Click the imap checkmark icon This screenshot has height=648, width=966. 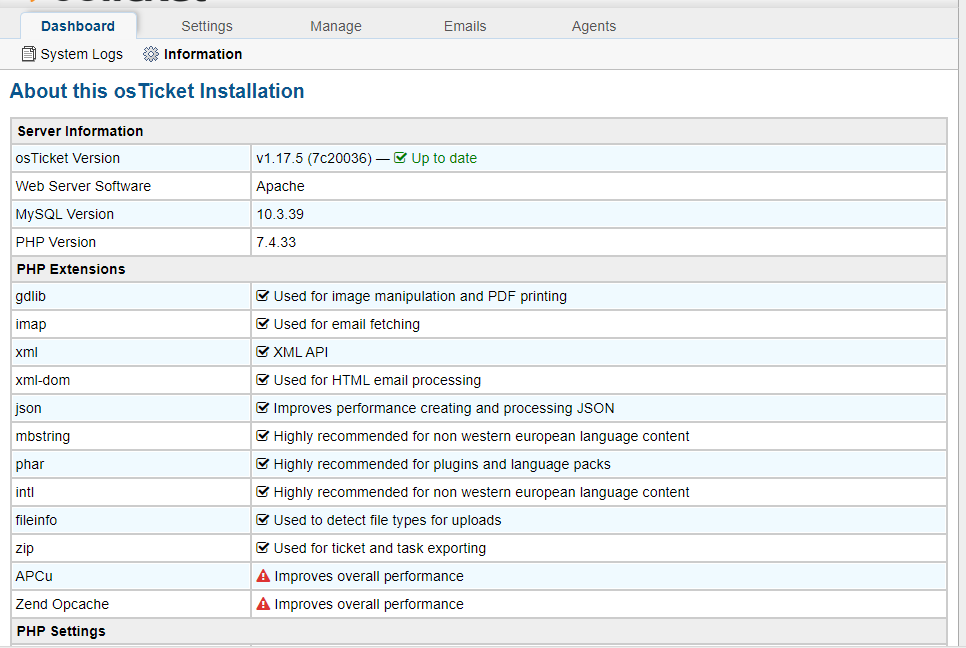pos(263,324)
